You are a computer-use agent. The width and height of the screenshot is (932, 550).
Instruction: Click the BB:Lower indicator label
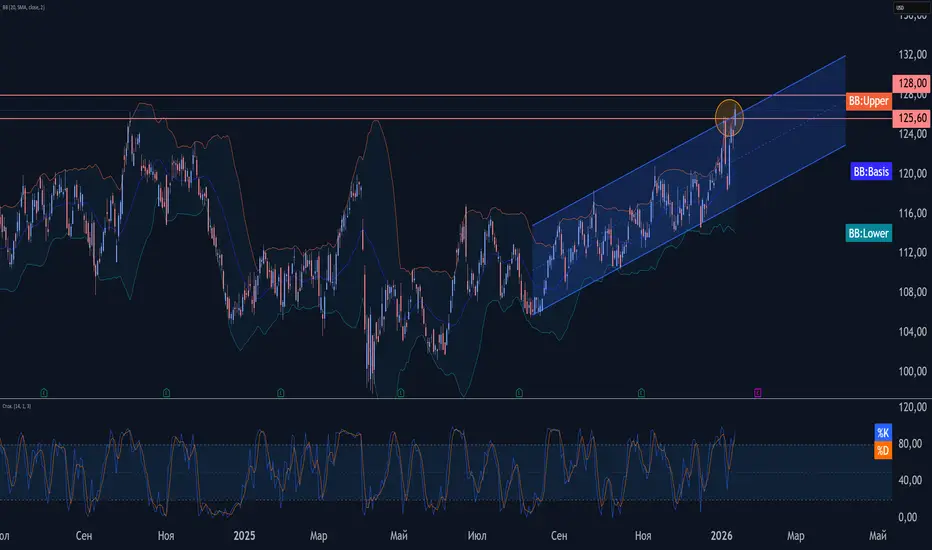(868, 233)
